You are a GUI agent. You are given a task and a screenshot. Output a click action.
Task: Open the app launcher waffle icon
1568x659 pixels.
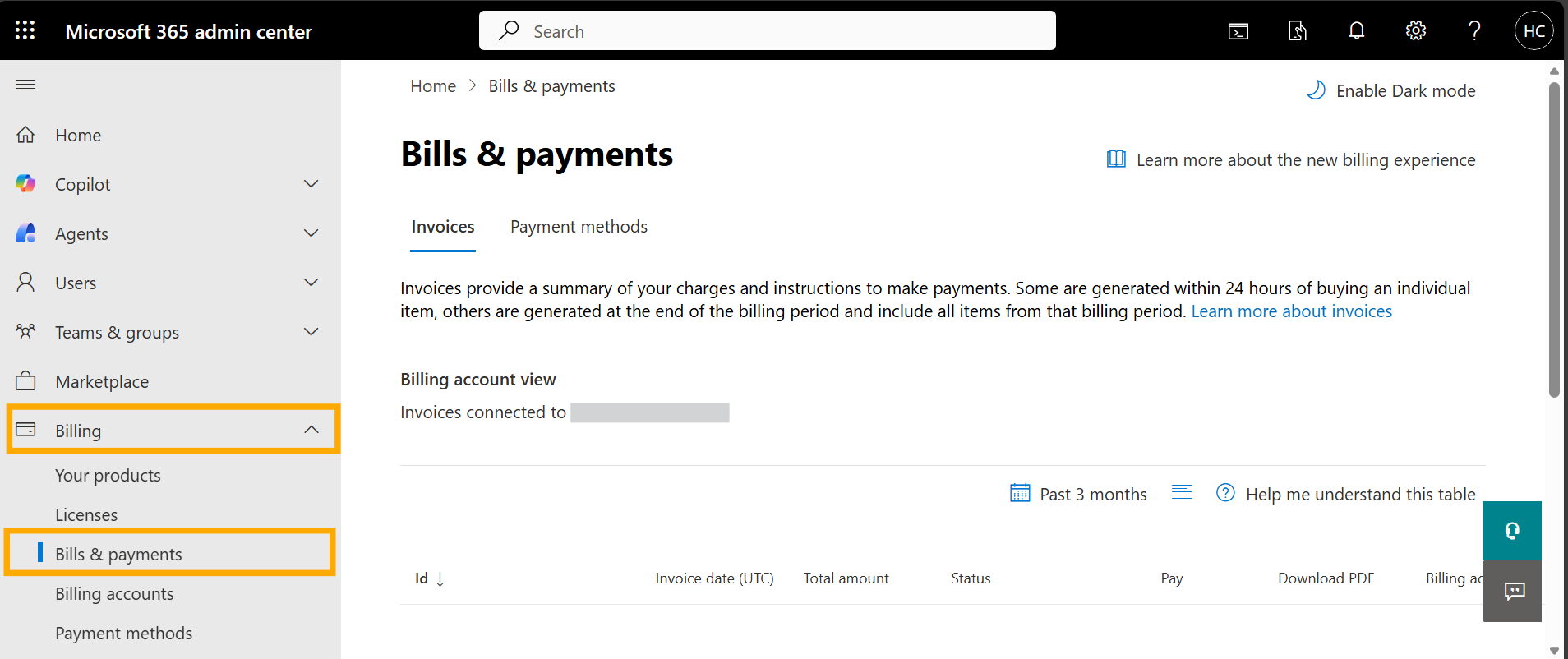coord(25,30)
